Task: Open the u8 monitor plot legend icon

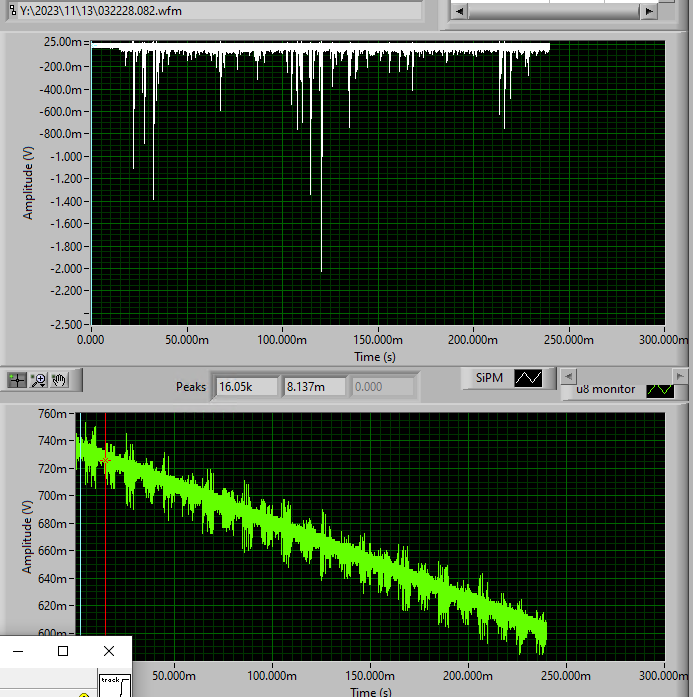Action: click(x=660, y=391)
